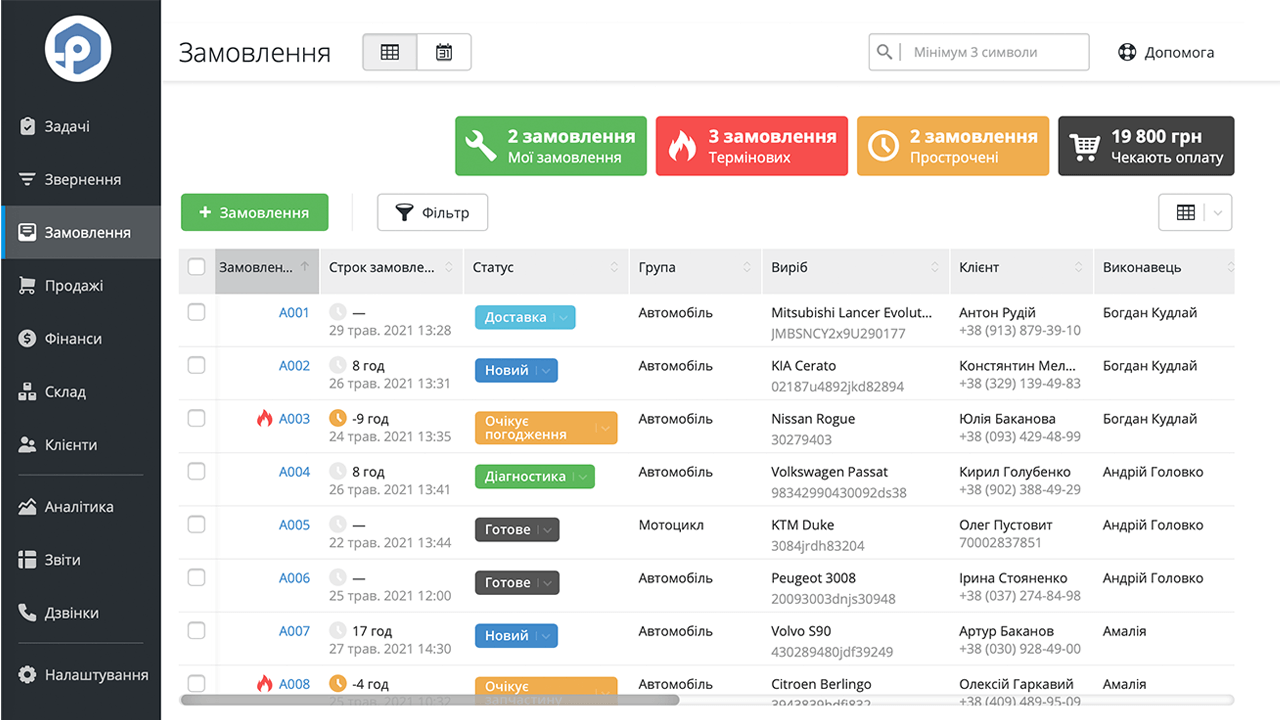Screen dimensions: 1280x720
Task: Check the box for order A003
Action: pos(197,419)
